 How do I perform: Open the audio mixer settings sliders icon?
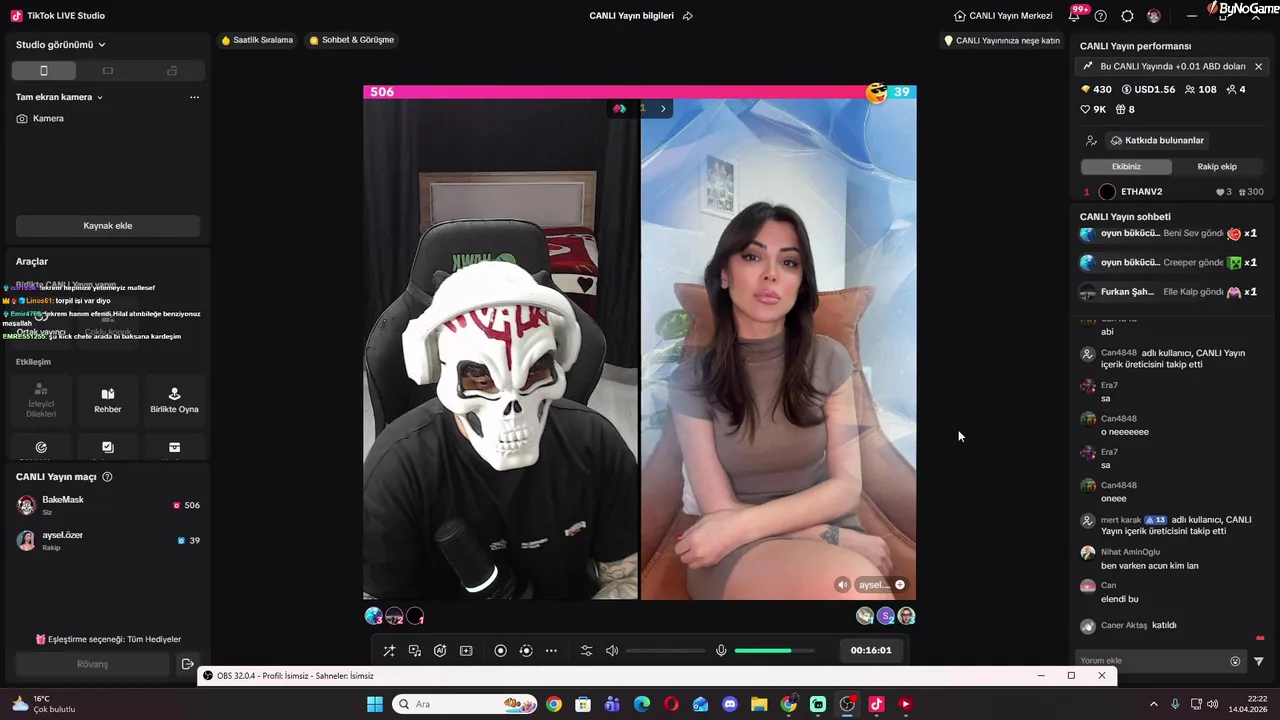587,650
